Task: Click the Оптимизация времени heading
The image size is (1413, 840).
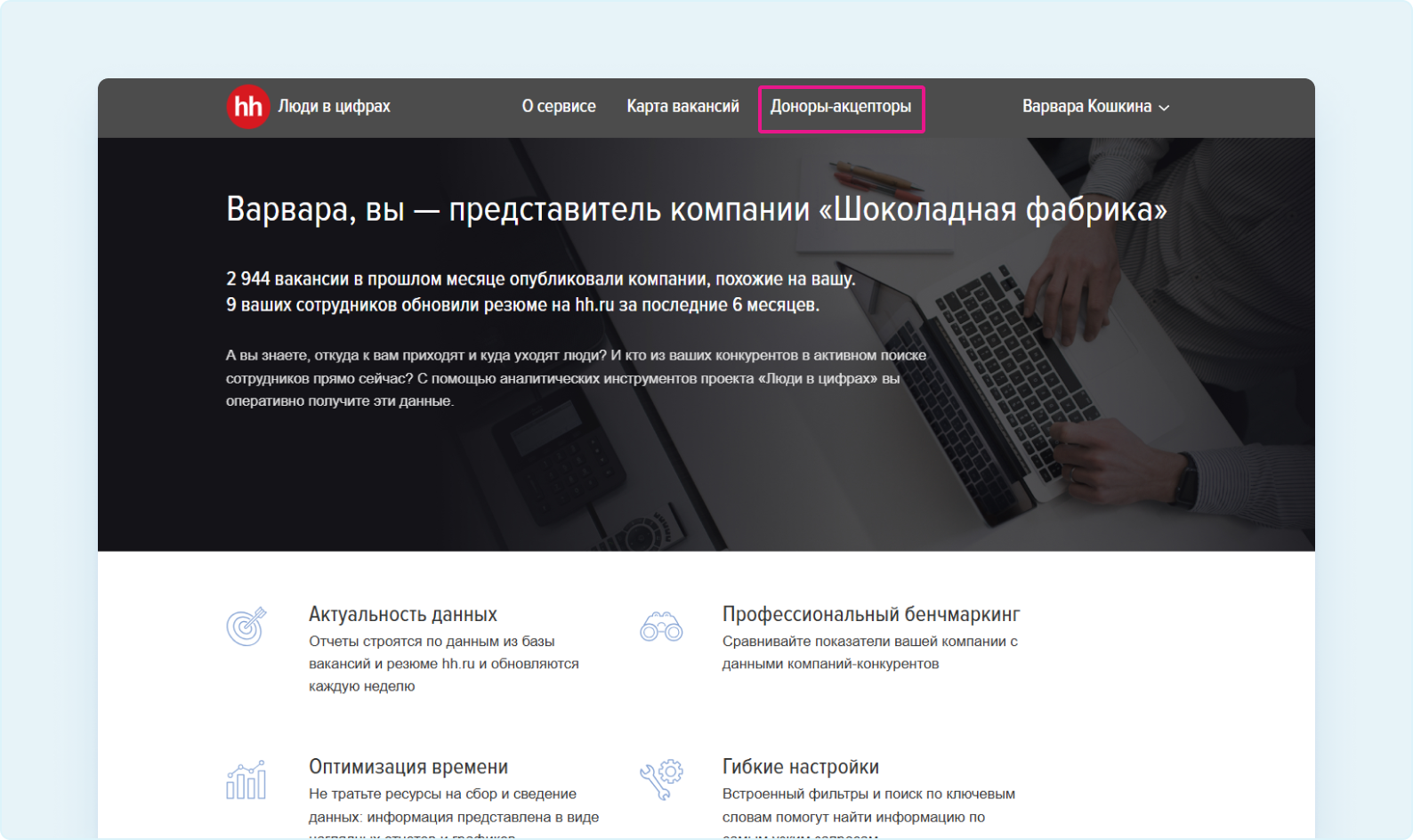Action: (x=408, y=767)
